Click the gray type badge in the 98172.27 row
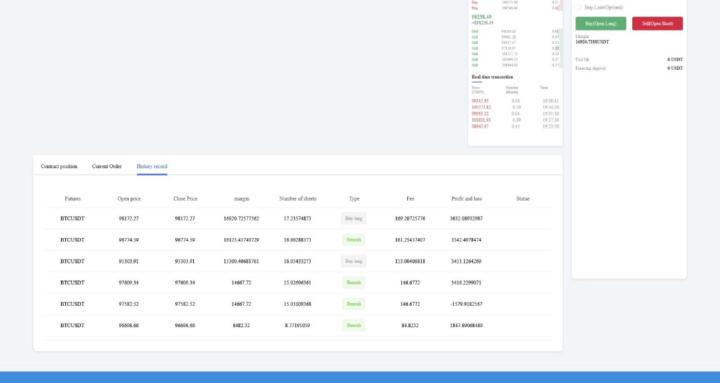Viewport: 720px width, 383px height. click(x=354, y=219)
